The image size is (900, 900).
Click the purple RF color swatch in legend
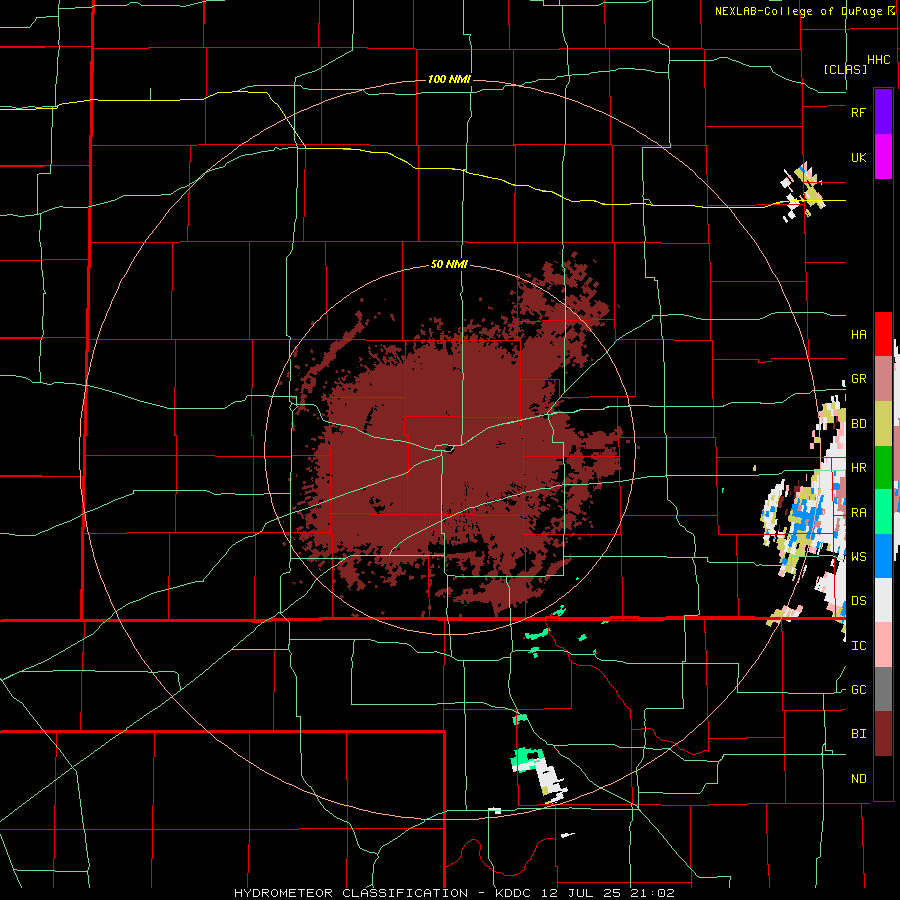(x=883, y=112)
